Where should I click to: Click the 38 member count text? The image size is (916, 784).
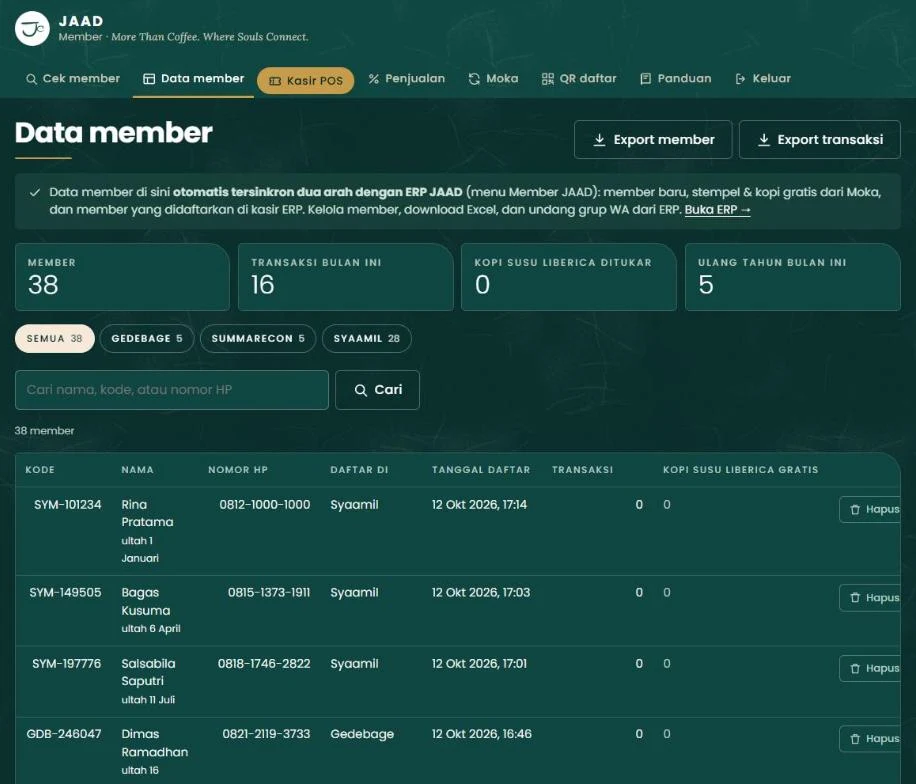pos(44,431)
